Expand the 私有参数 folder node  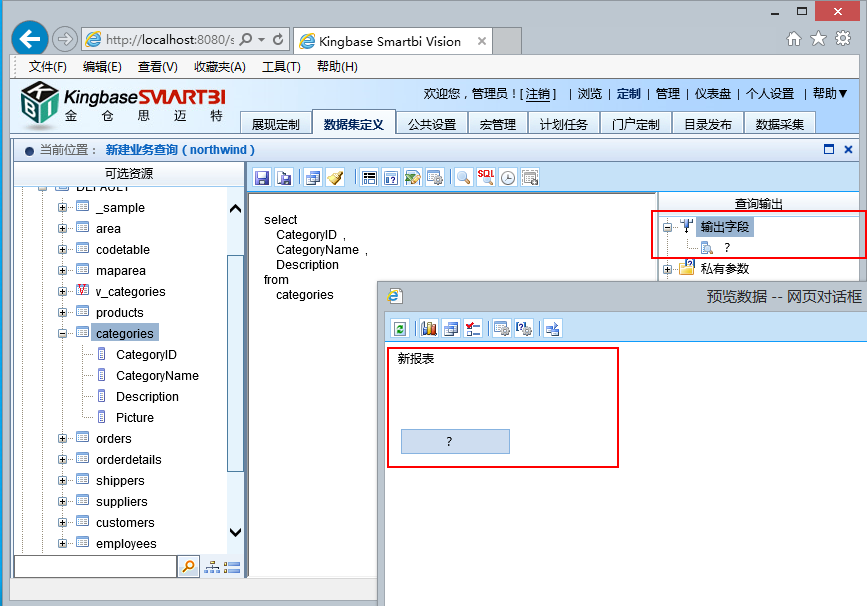(667, 269)
